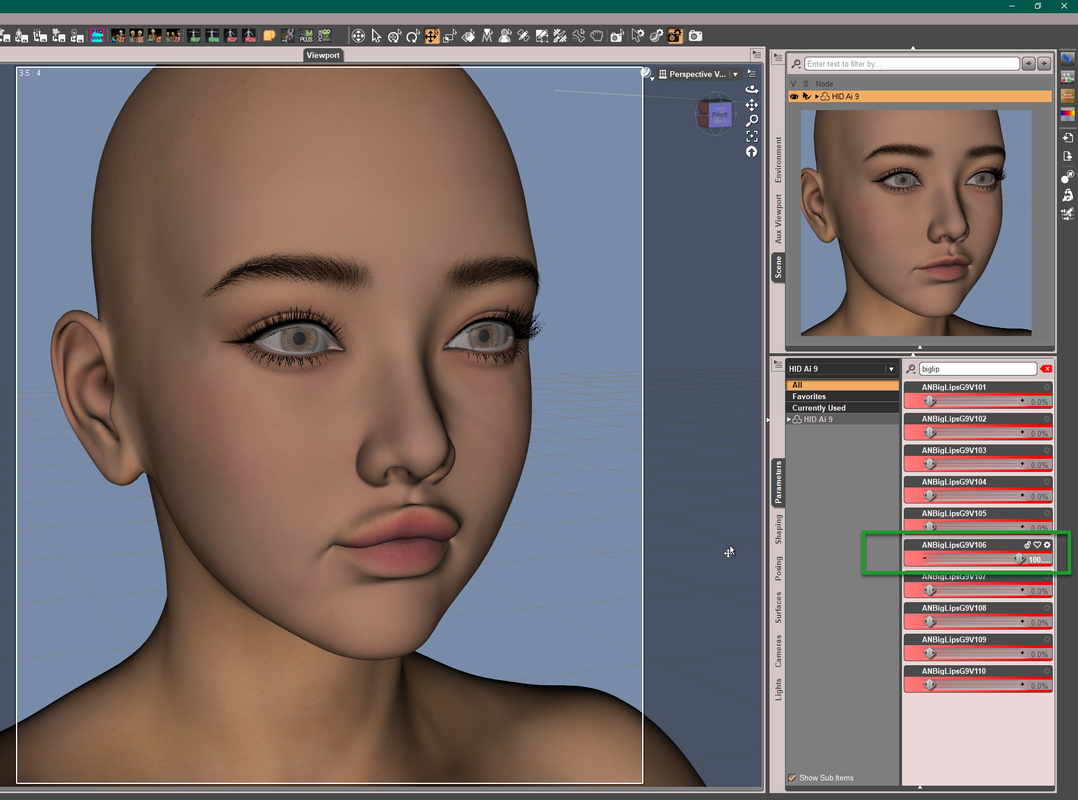Click the search magnifier beside biglip field
The image size is (1078, 800).
click(x=911, y=369)
